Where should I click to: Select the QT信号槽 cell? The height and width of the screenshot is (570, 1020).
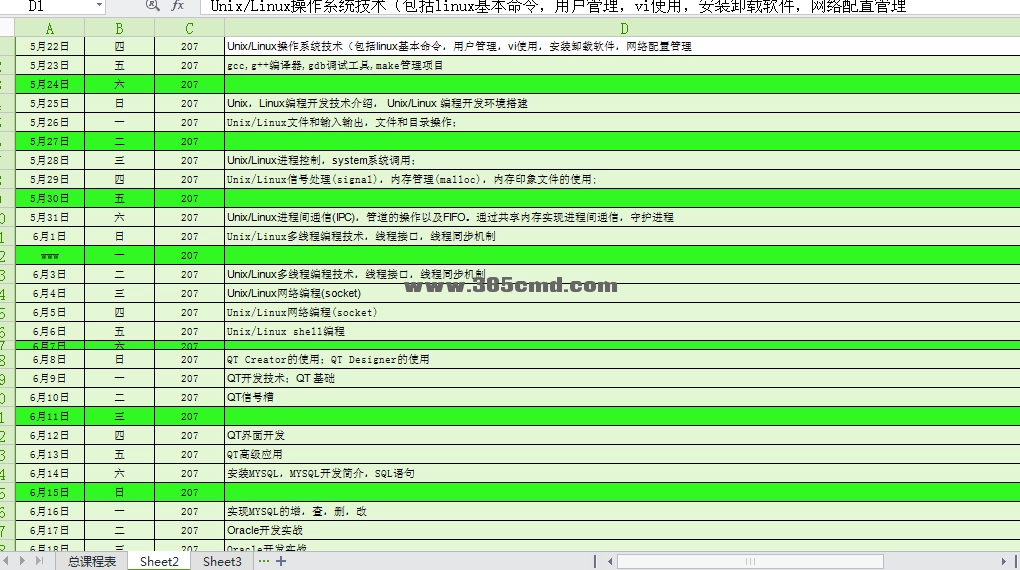(623, 397)
